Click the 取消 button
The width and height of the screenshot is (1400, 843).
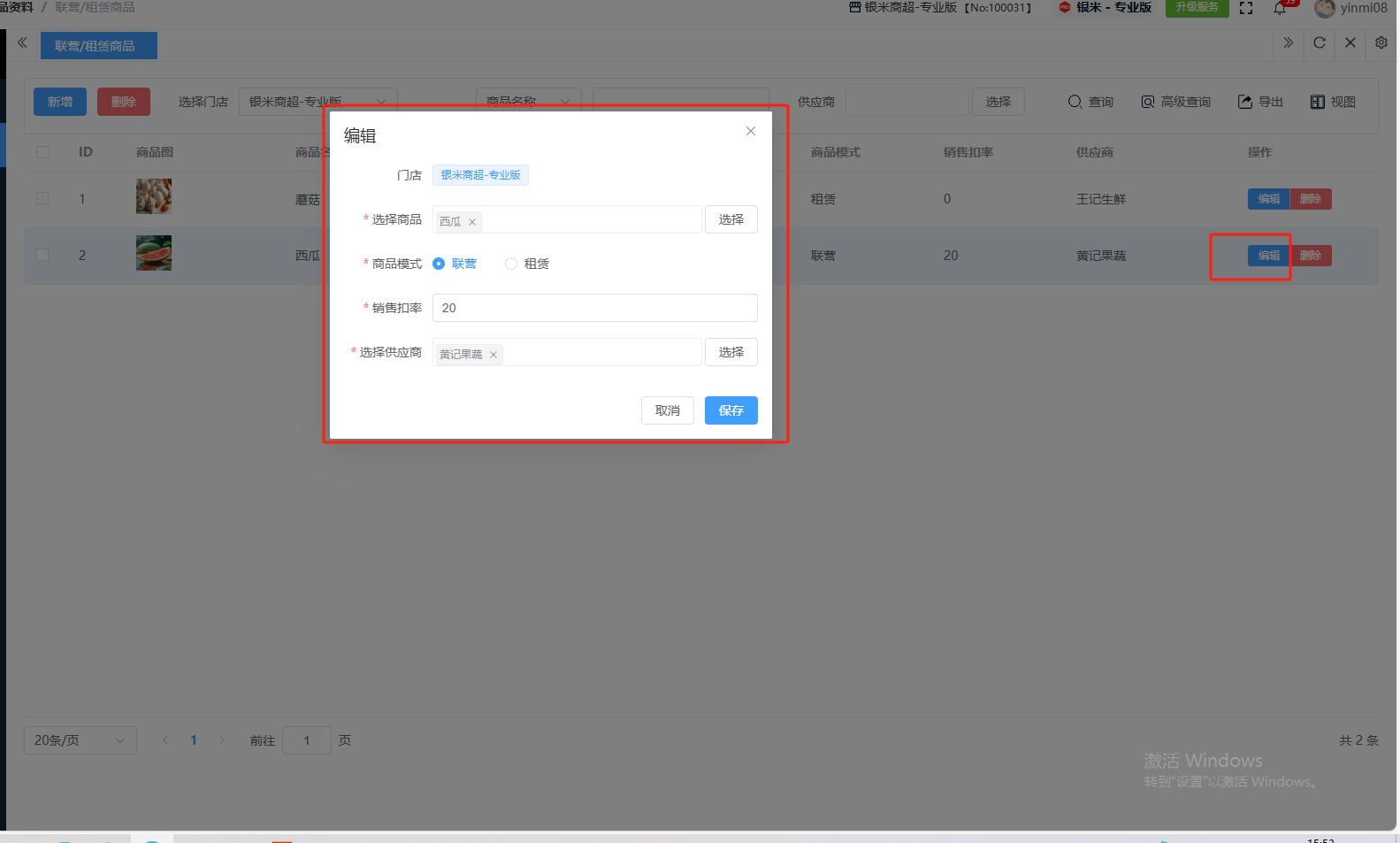click(x=667, y=410)
